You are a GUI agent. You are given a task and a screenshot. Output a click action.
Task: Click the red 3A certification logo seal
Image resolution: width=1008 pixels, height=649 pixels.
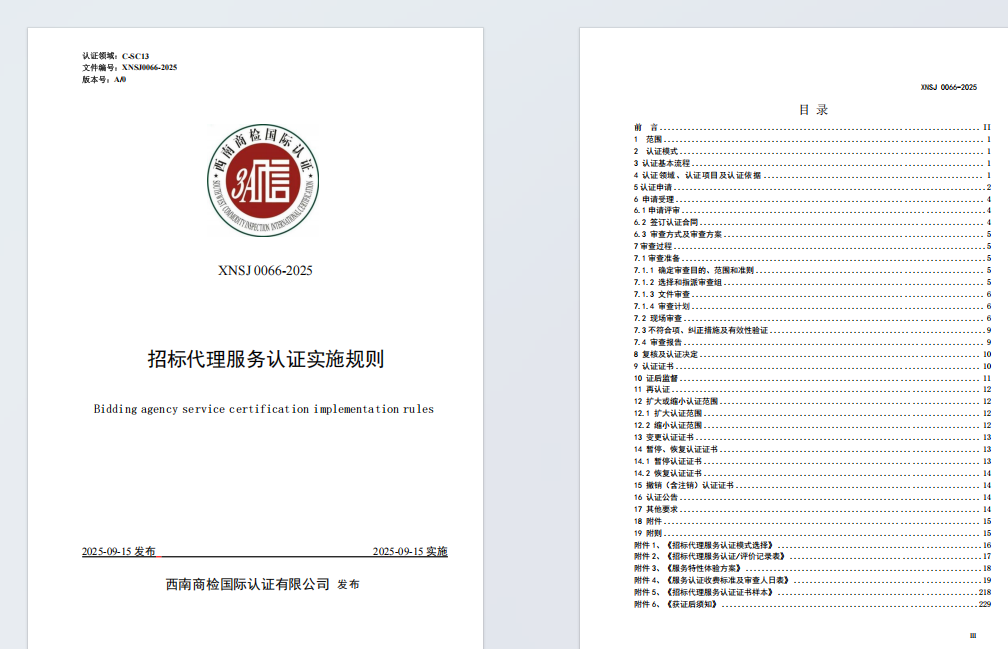click(x=264, y=181)
